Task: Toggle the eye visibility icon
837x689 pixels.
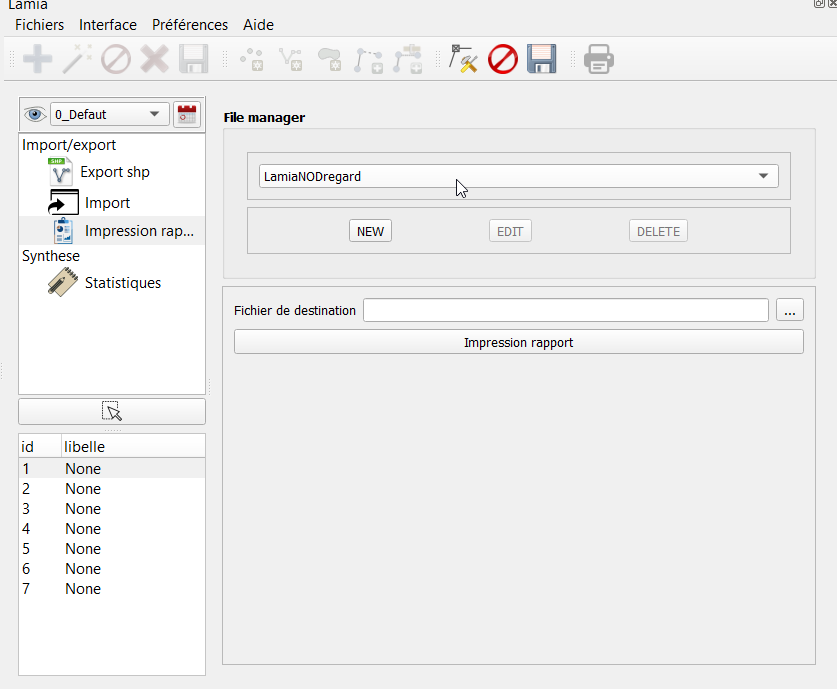Action: pyautogui.click(x=35, y=114)
